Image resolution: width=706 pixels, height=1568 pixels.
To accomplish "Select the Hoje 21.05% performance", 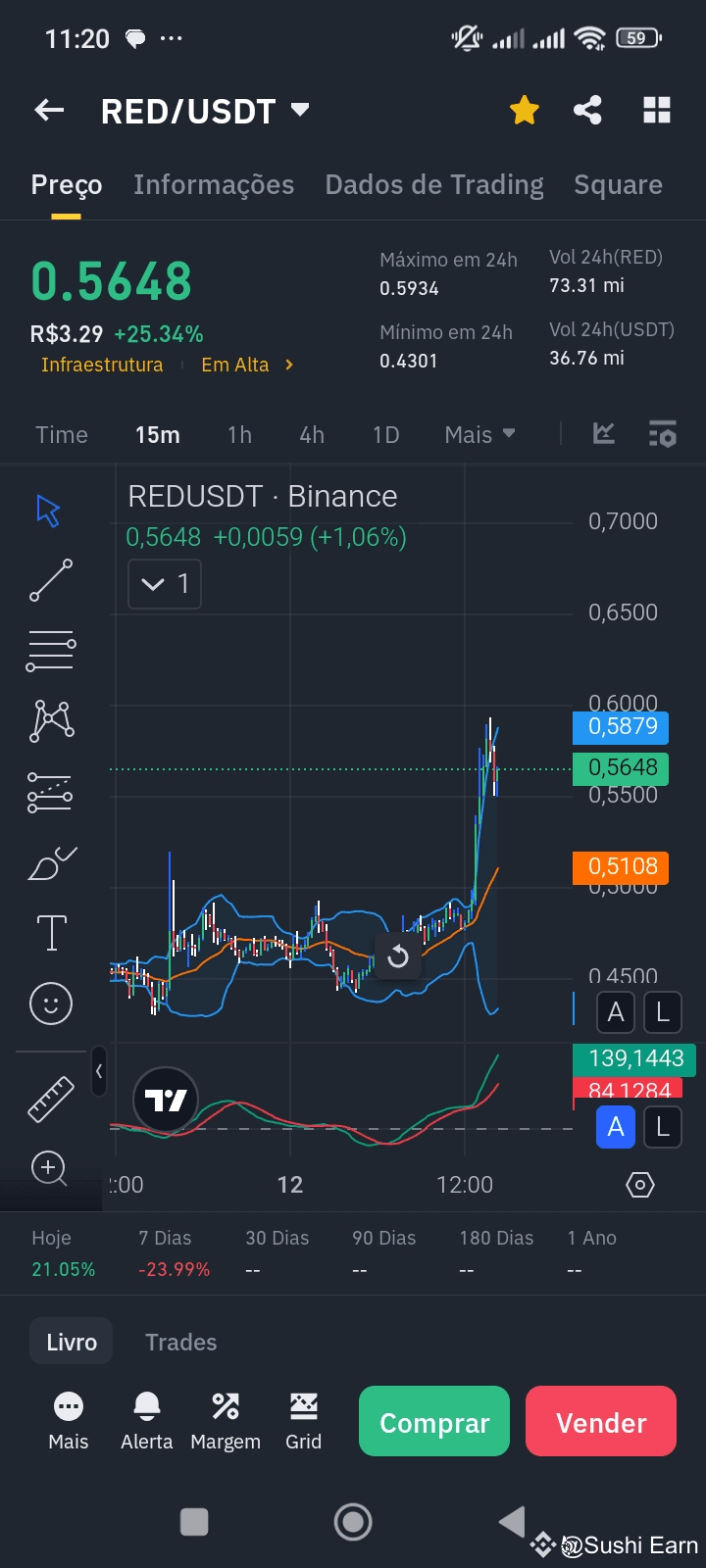I will [x=64, y=1253].
